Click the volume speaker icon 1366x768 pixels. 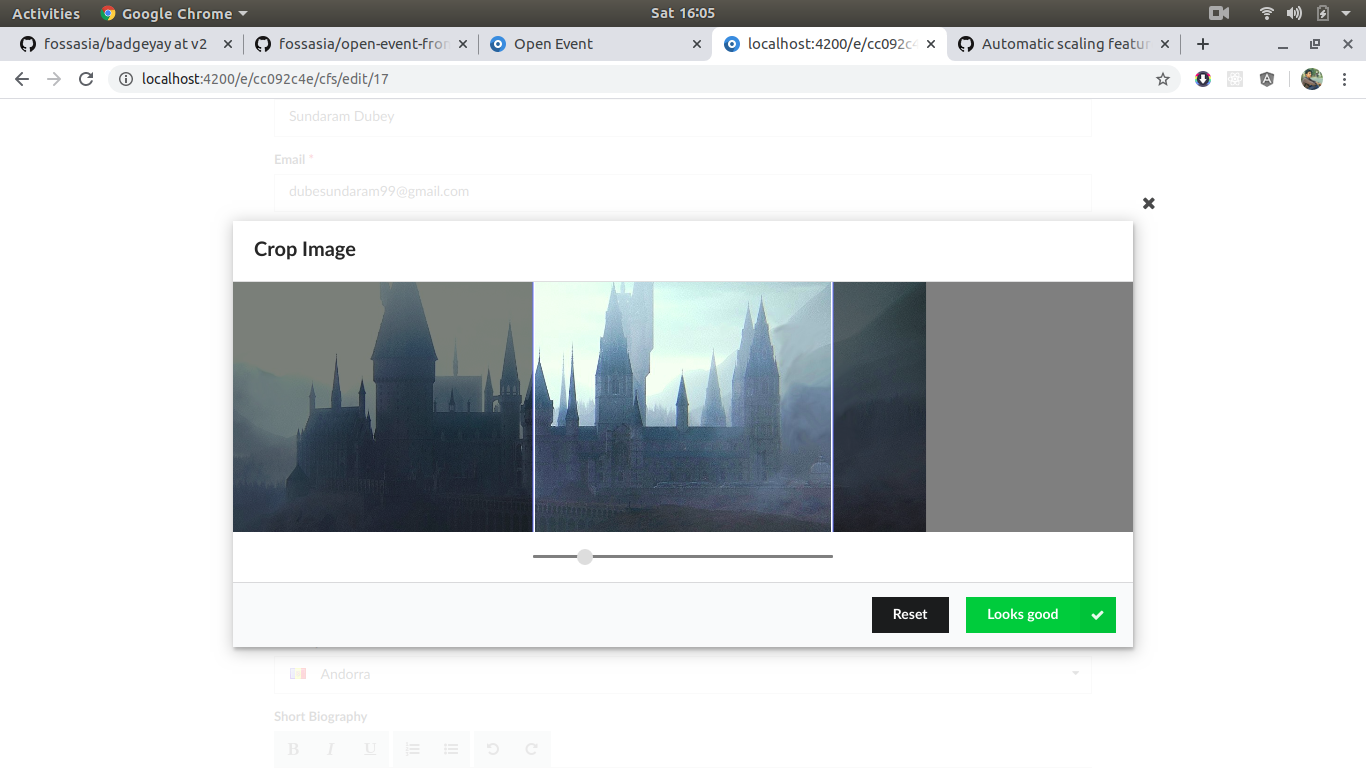[1295, 13]
